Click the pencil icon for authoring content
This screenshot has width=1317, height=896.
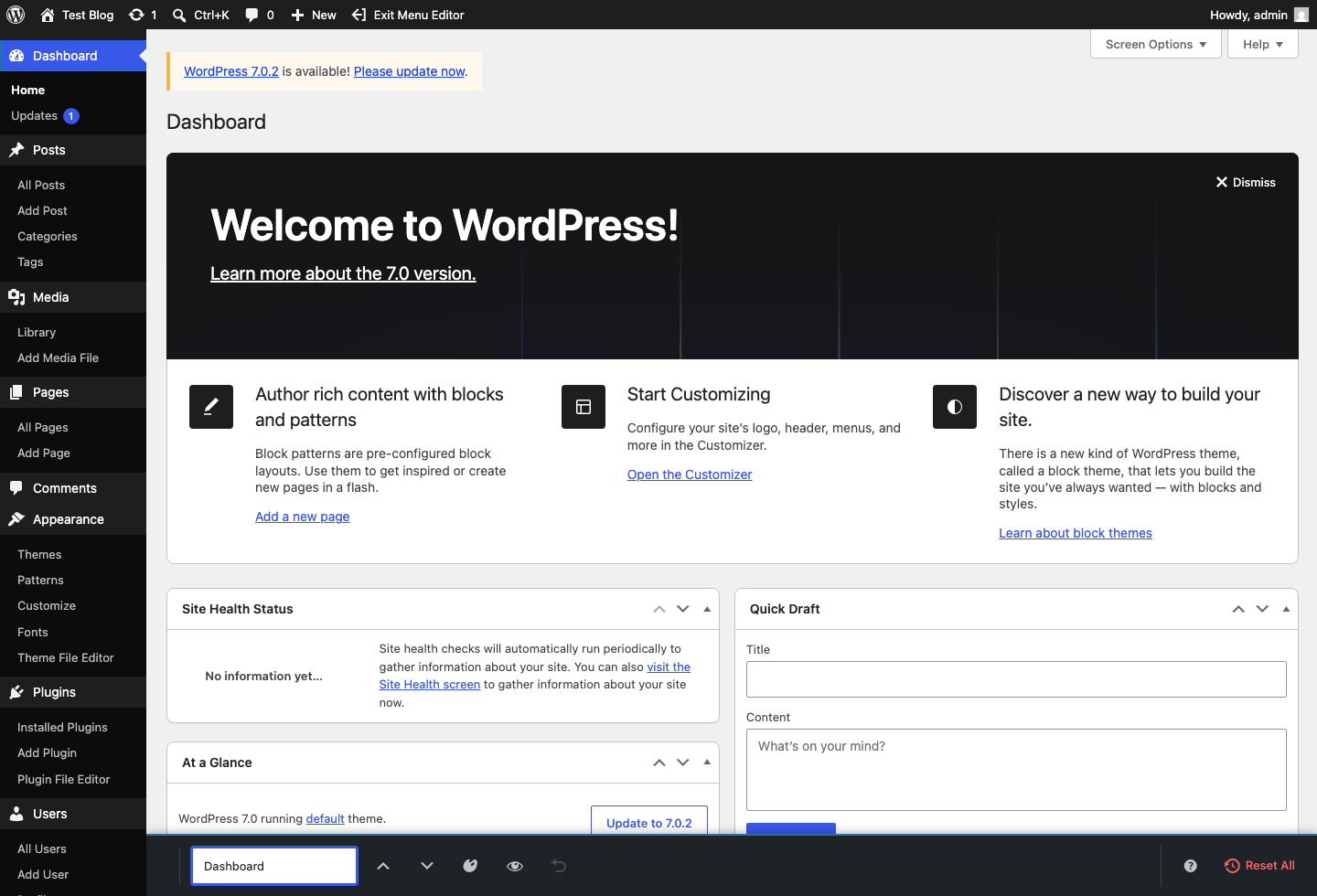[x=211, y=407]
